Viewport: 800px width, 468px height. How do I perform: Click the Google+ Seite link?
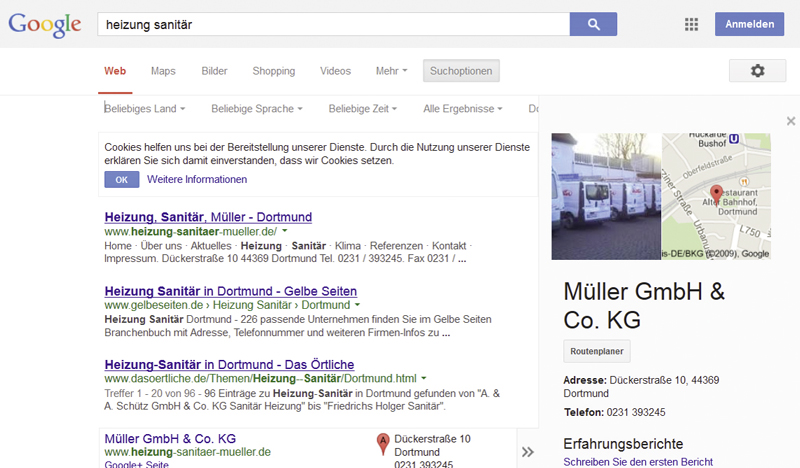[x=136, y=464]
